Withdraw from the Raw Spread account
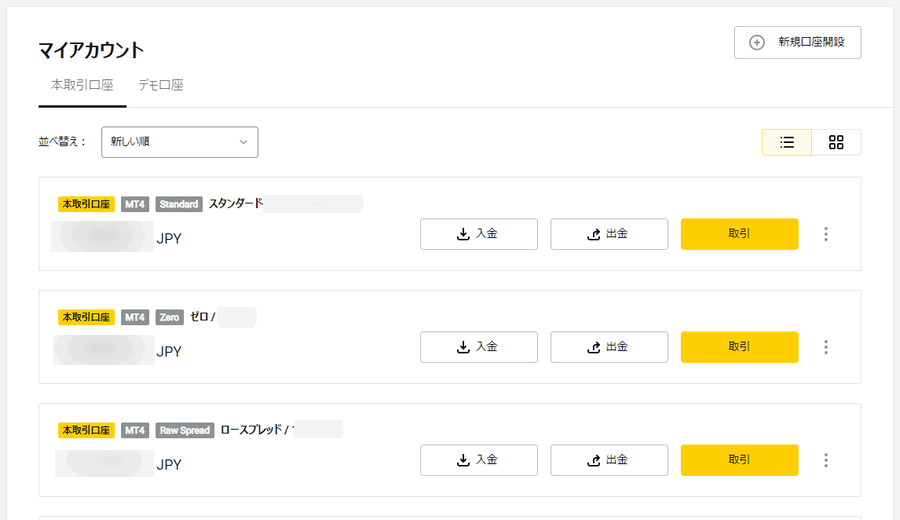This screenshot has height=520, width=900. 609,460
